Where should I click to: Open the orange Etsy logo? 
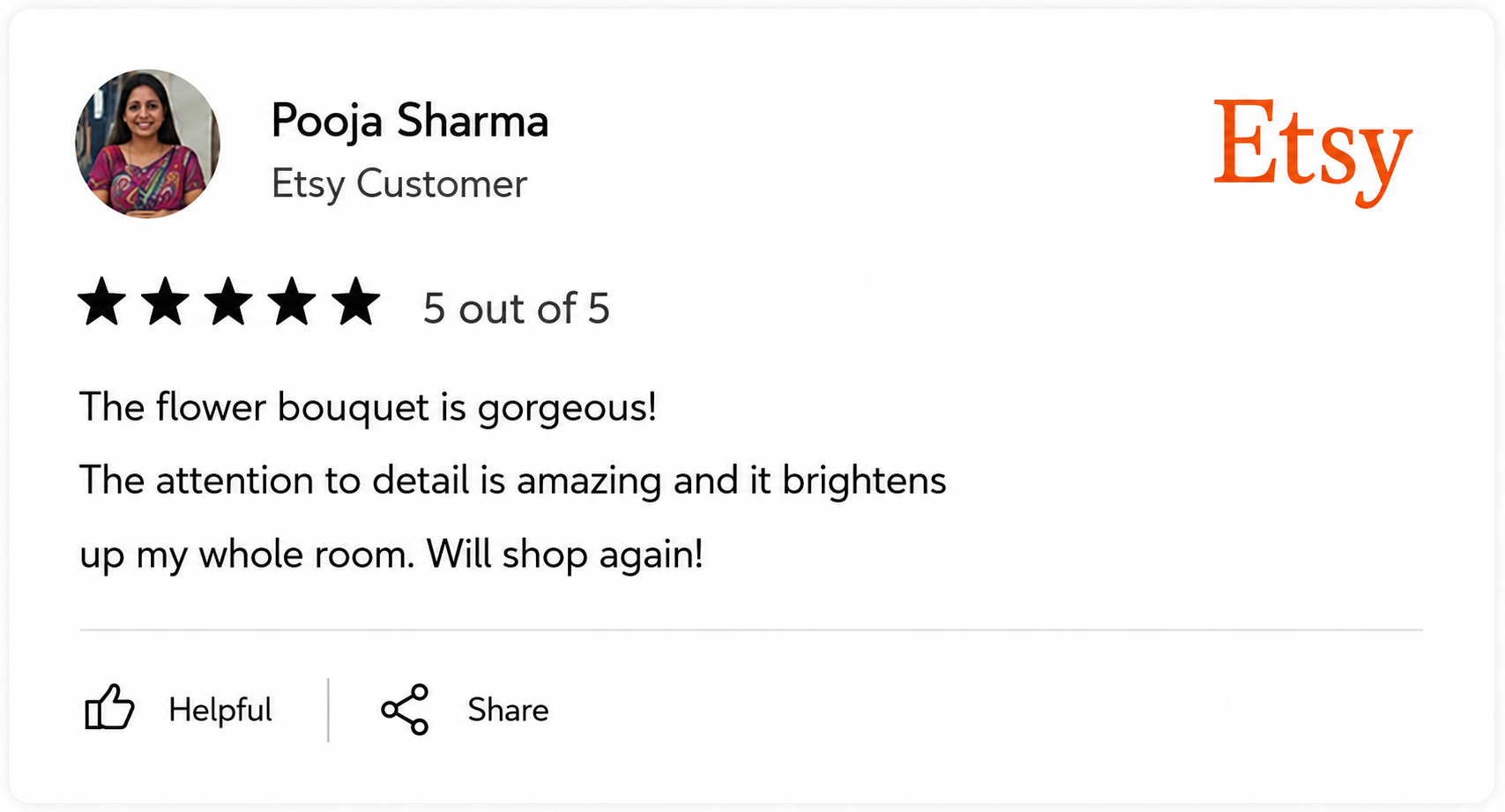(1313, 152)
